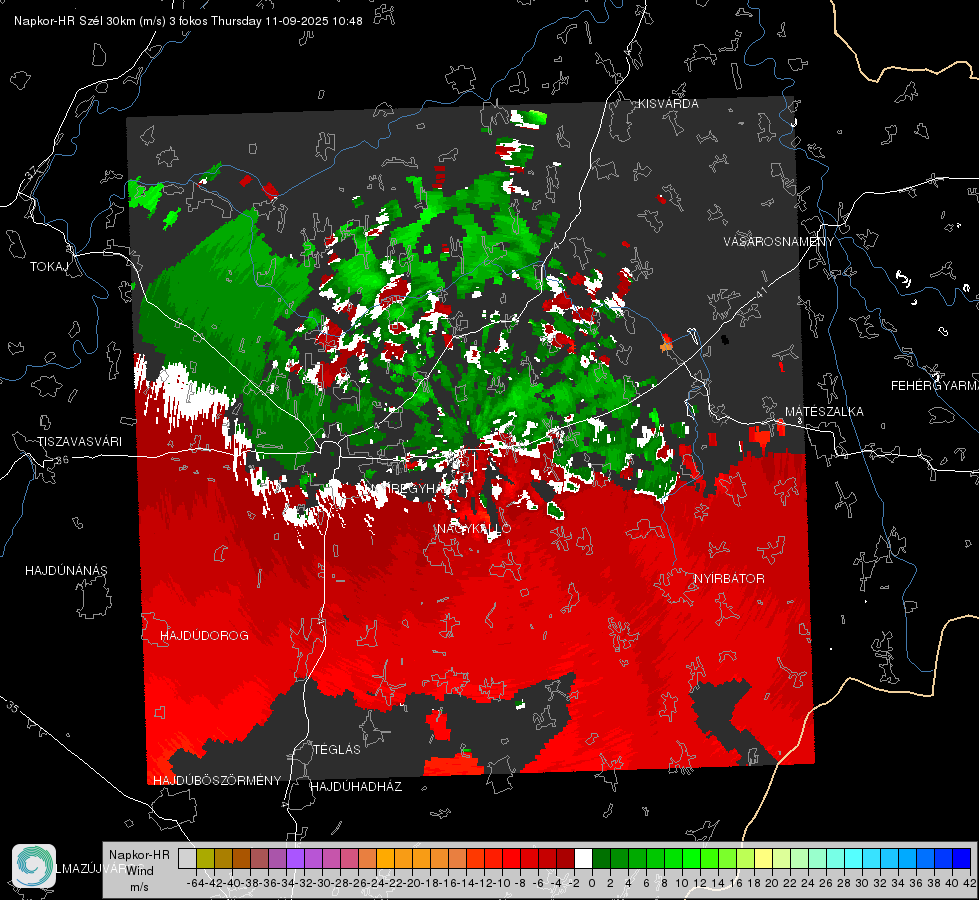Click the road number 36 label near Tiszavasvári

pyautogui.click(x=62, y=460)
